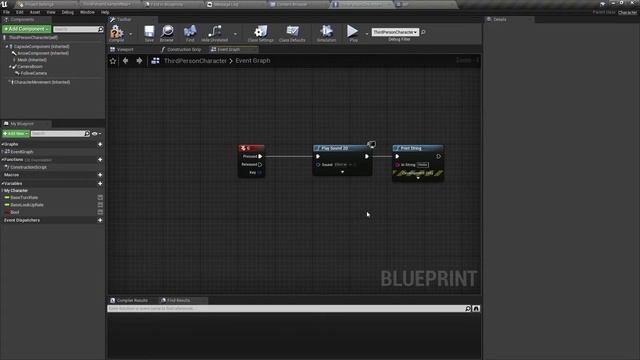
Task: Add a new function with Functions plus icon
Action: (100, 160)
